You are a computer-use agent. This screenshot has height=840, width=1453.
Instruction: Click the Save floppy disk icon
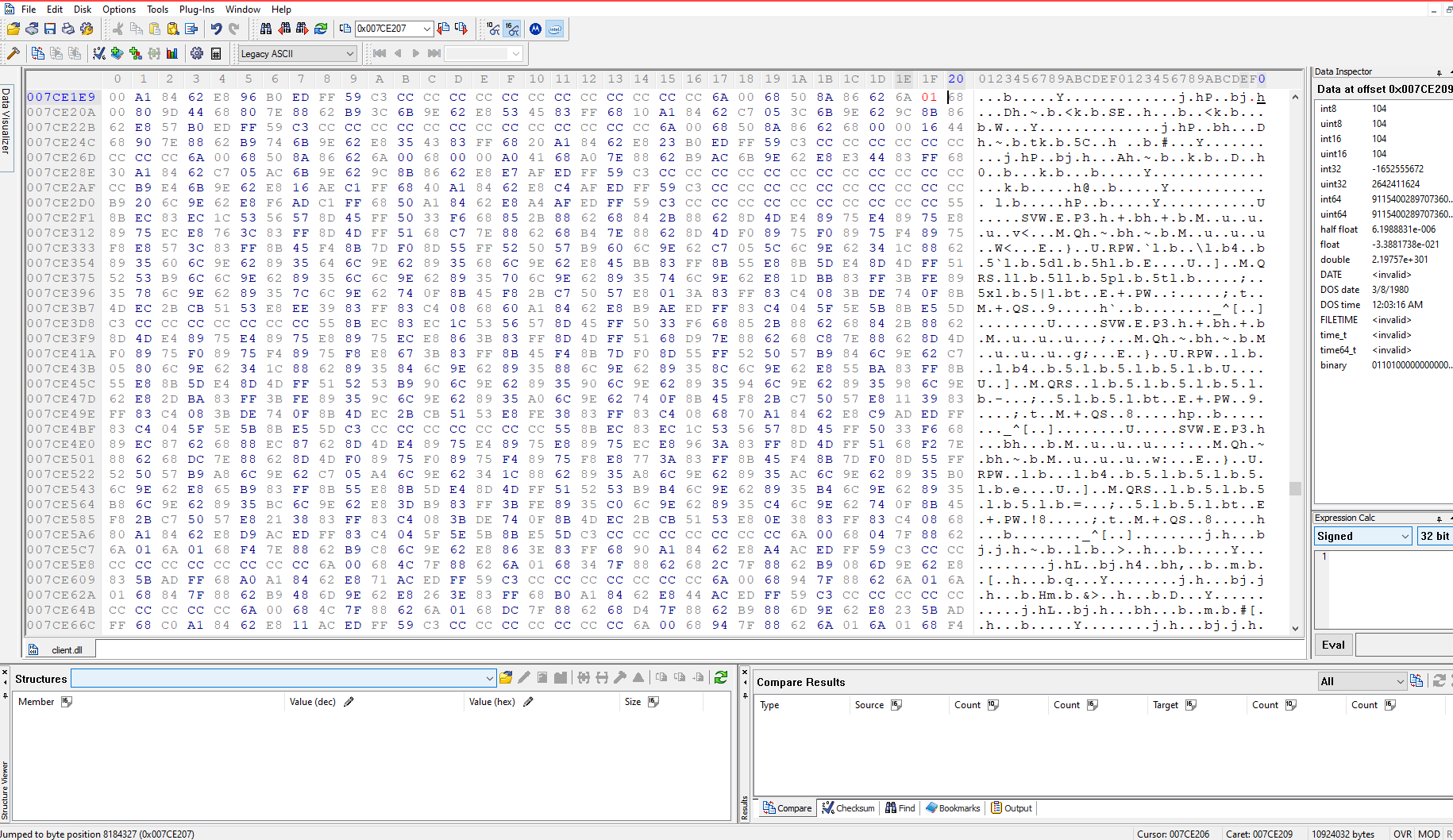point(50,29)
